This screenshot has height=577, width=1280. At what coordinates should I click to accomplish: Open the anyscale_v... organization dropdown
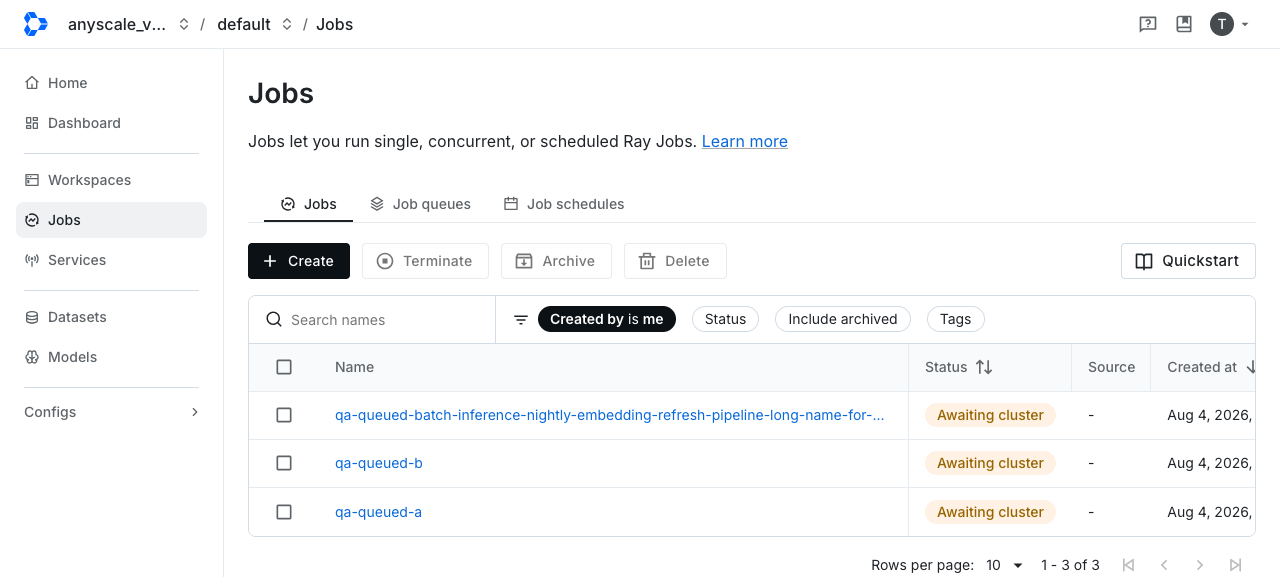pyautogui.click(x=128, y=24)
